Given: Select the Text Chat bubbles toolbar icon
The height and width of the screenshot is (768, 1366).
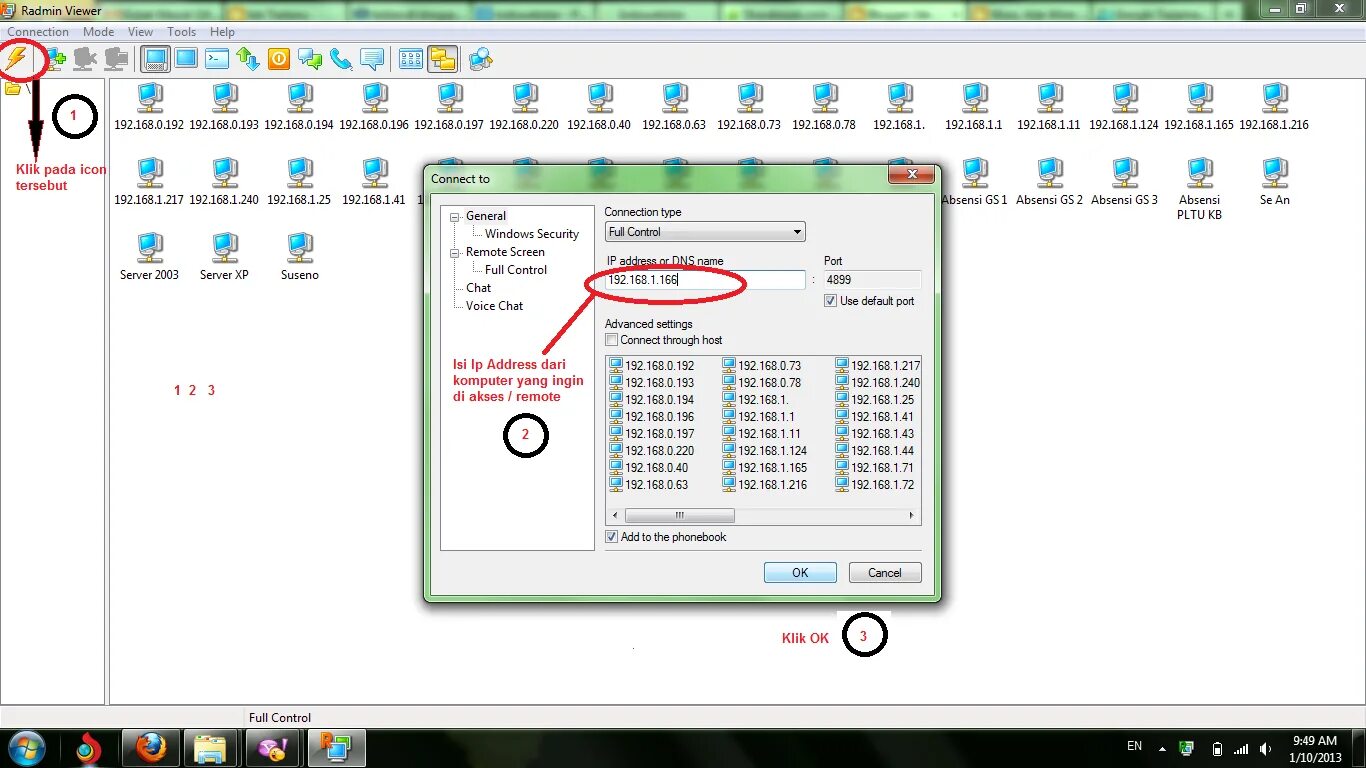Looking at the screenshot, I should coord(310,59).
